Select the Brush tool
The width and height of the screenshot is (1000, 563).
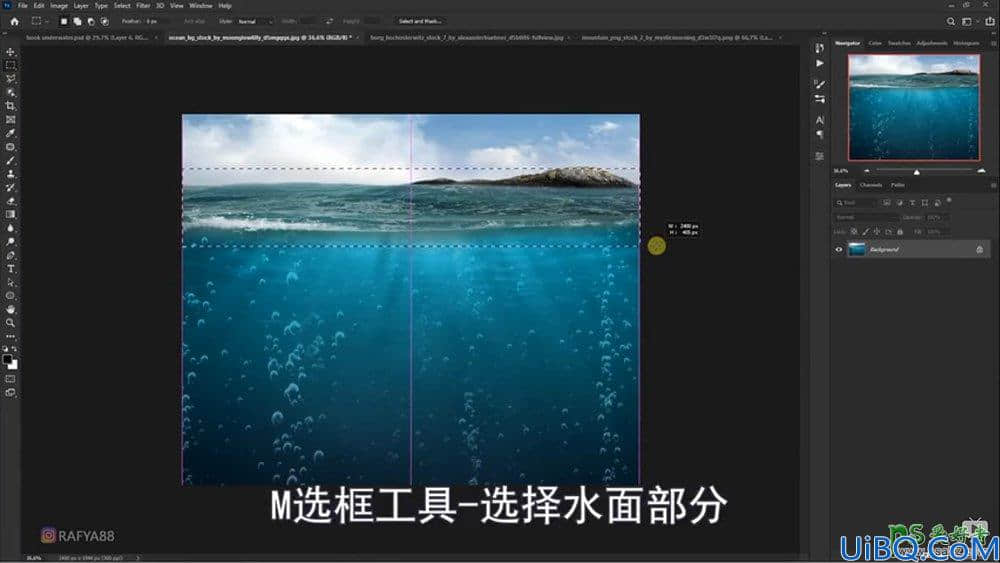click(10, 160)
